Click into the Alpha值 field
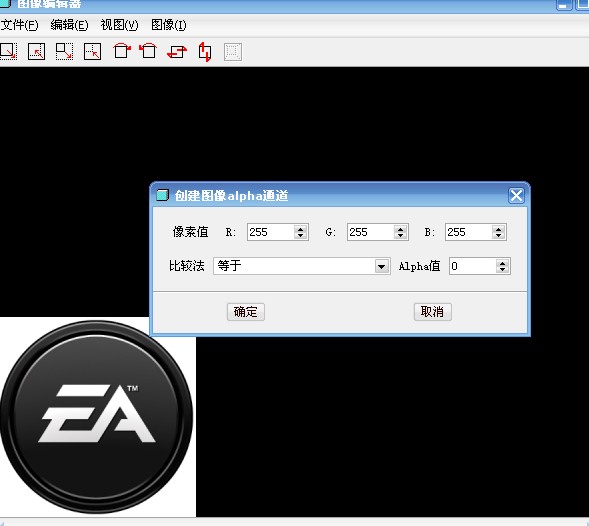Image resolution: width=589 pixels, height=526 pixels. (473, 266)
